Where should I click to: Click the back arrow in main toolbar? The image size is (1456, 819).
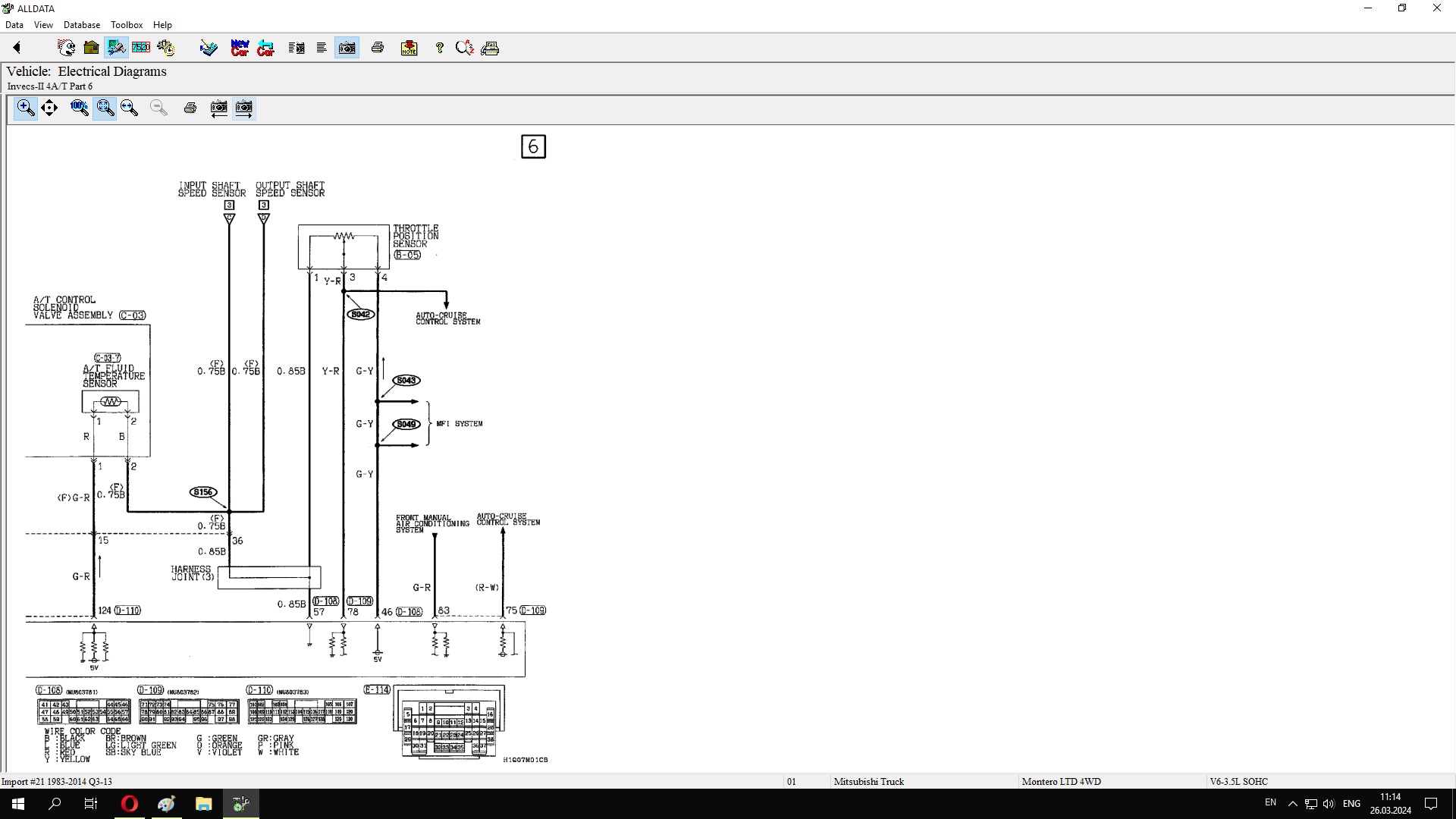[x=17, y=48]
